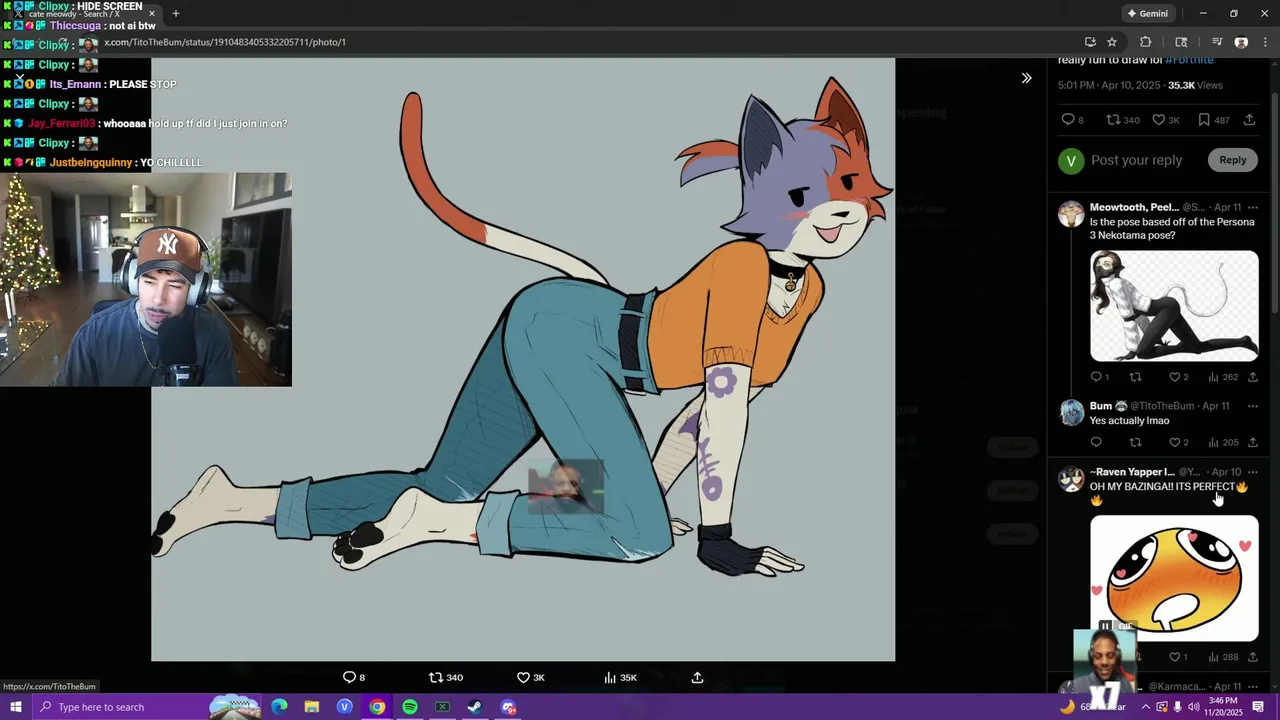Open the blushing emoji GIF
The width and height of the screenshot is (1280, 720).
pyautogui.click(x=1174, y=578)
